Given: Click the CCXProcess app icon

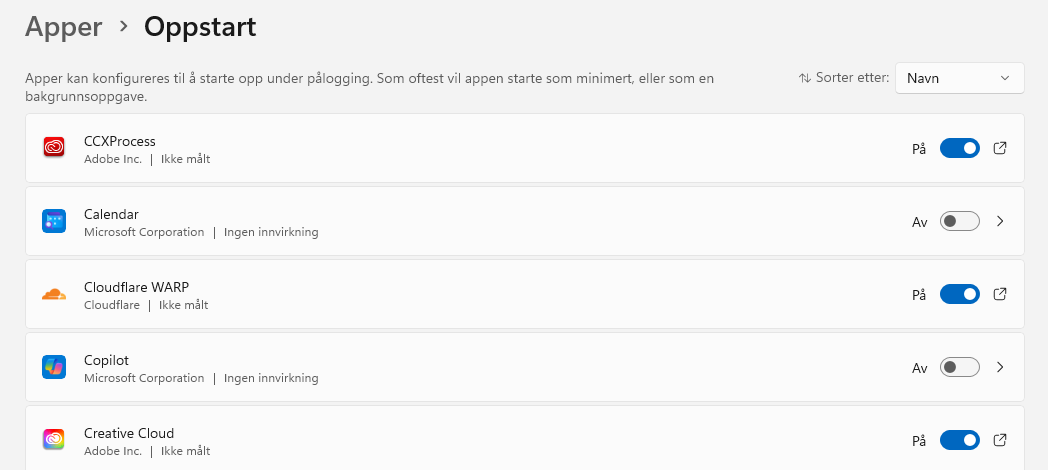Looking at the screenshot, I should [54, 148].
